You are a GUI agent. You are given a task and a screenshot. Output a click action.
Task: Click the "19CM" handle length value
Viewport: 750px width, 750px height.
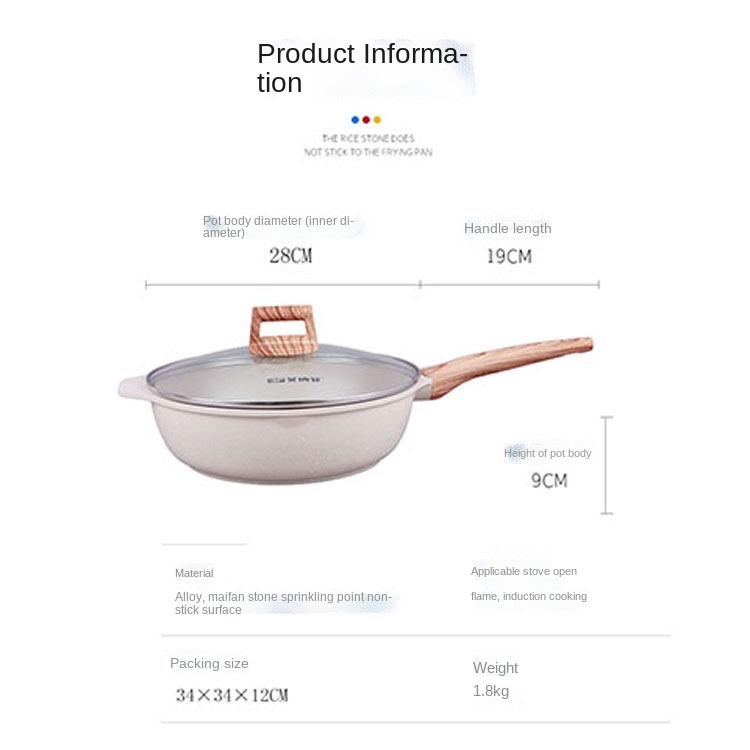509,257
